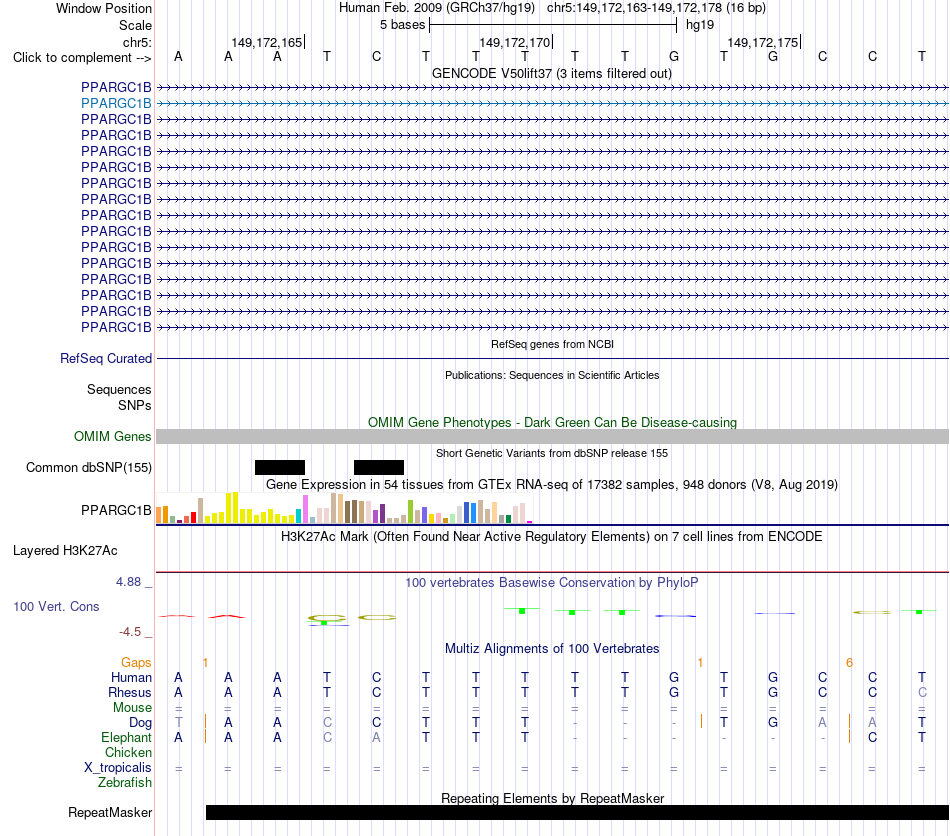Click the Common dbSNP(155) label
Screen dimensions: 950x836
click(x=88, y=468)
